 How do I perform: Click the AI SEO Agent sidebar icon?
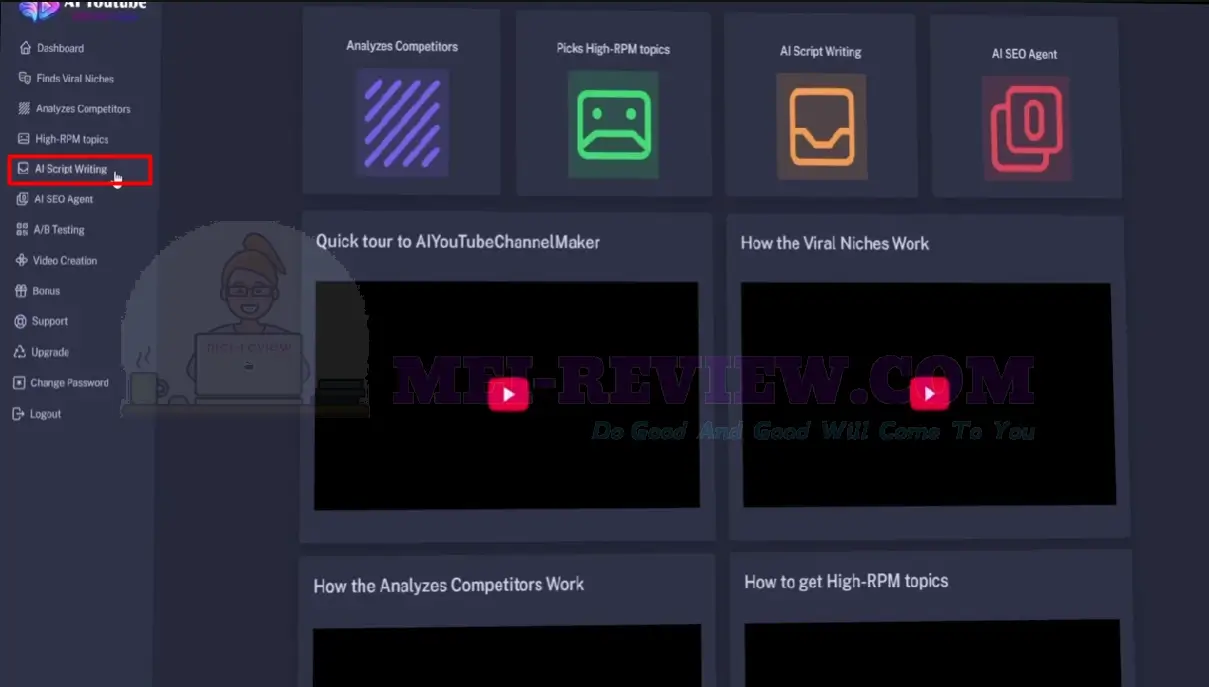[x=24, y=199]
